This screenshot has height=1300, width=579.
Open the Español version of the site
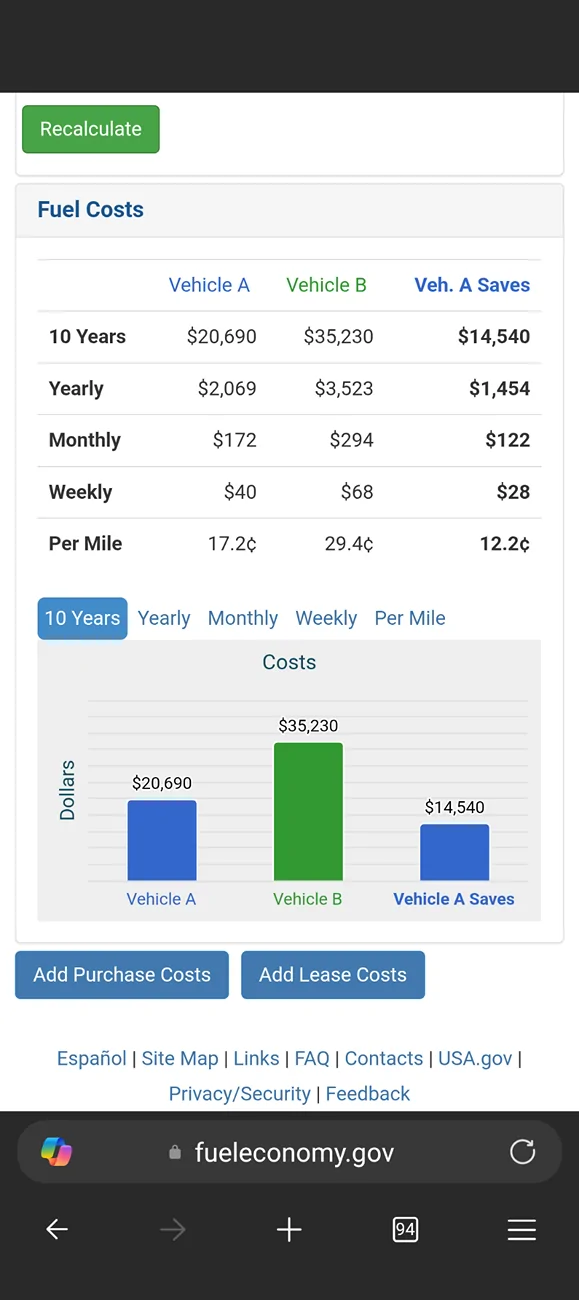(x=91, y=1058)
